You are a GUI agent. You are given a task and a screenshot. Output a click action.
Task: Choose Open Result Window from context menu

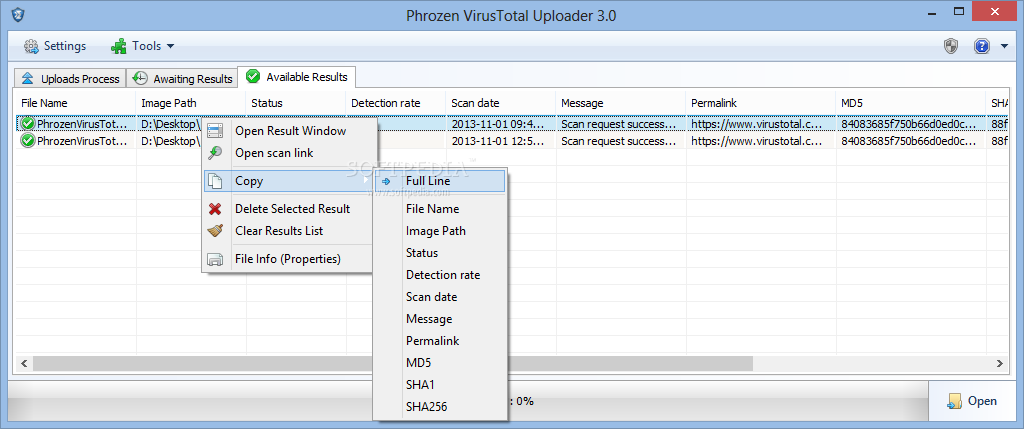(289, 131)
